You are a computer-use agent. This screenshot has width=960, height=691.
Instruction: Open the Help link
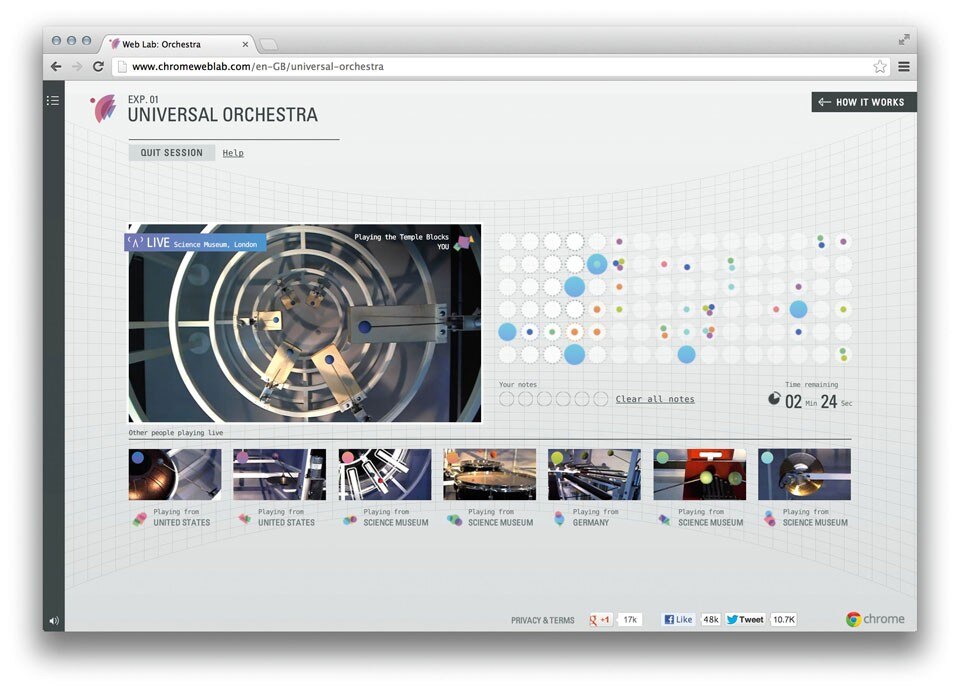(x=233, y=153)
